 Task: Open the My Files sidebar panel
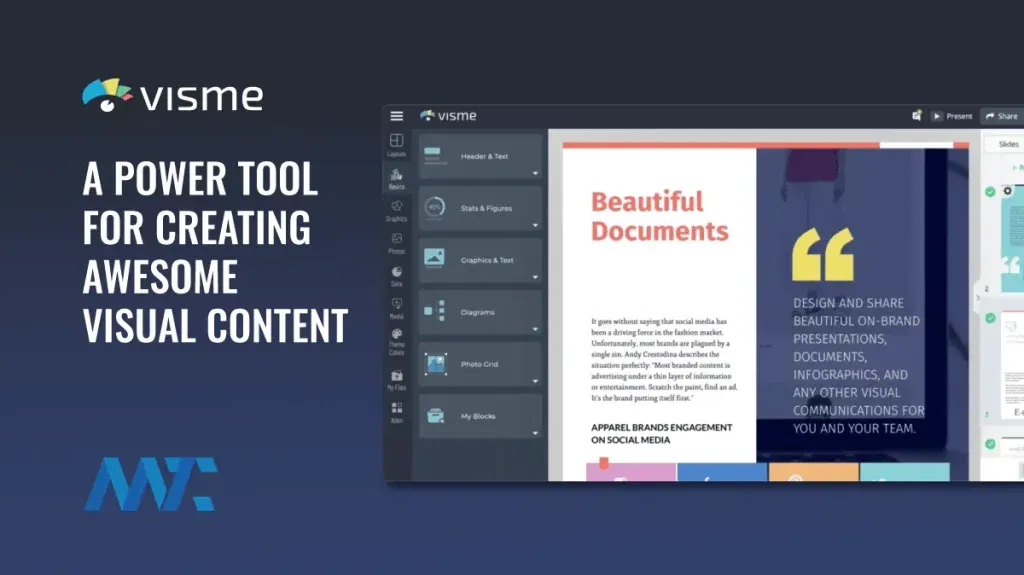point(396,380)
